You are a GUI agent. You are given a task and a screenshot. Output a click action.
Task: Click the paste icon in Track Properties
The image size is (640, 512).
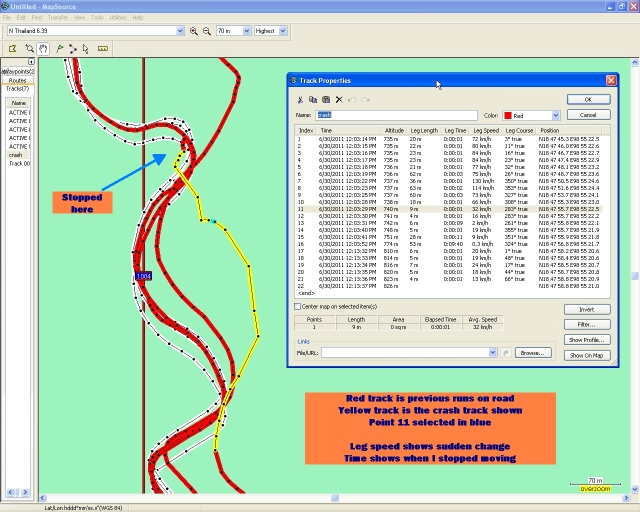[326, 100]
